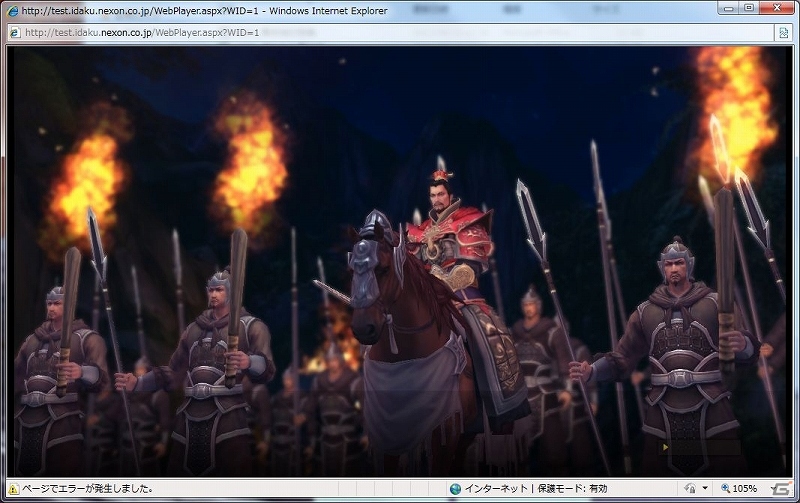Click the yellow warning icon in status bar
The image size is (800, 503).
14,489
